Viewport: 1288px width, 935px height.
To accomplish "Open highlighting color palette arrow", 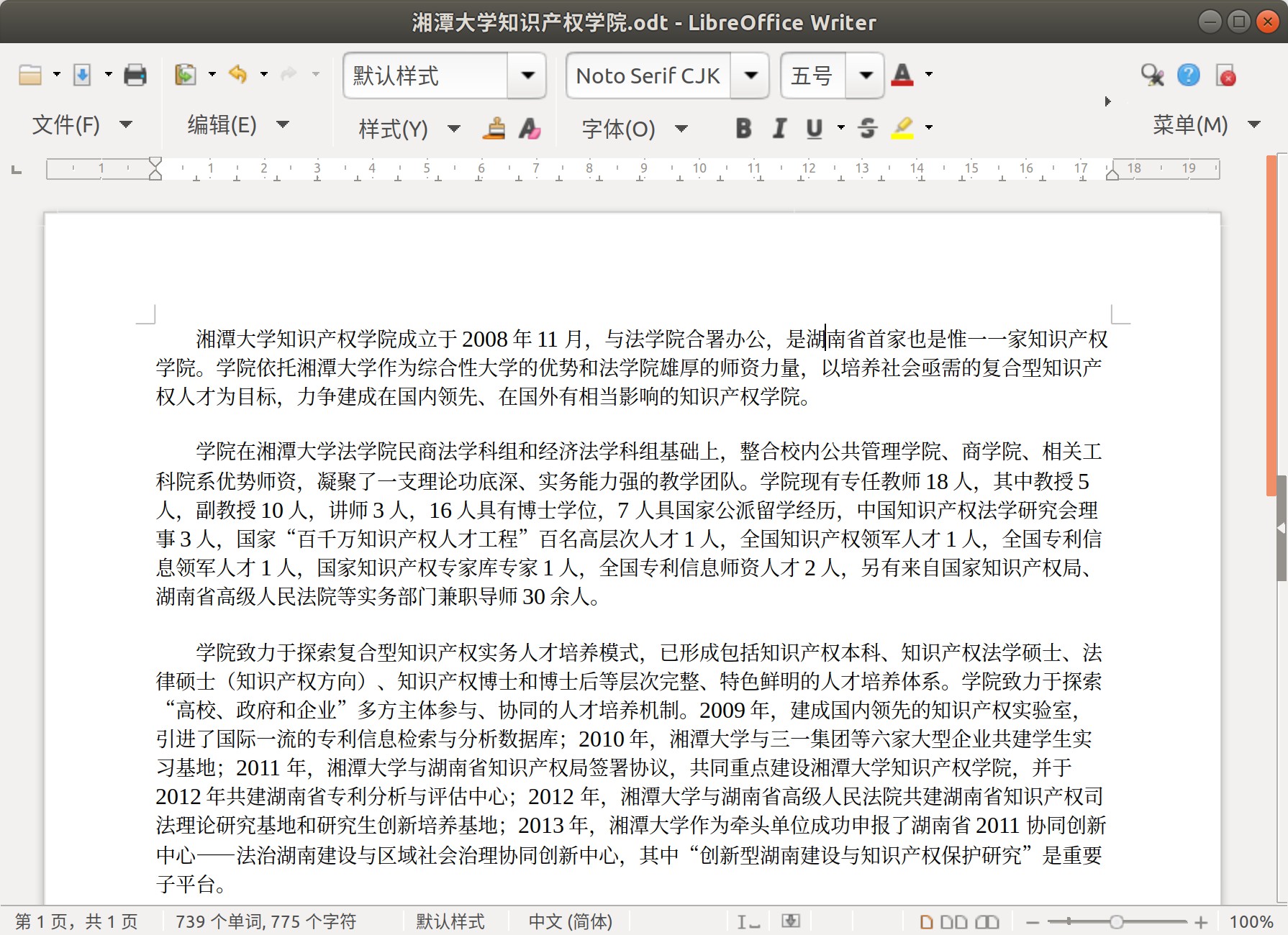I will (x=929, y=128).
